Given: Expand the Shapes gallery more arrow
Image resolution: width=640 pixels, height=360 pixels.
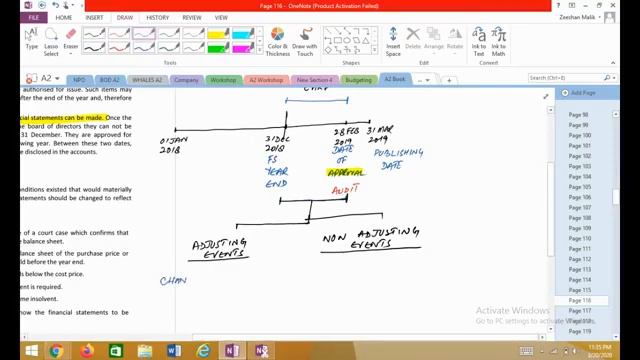Looking at the screenshot, I should [x=374, y=50].
